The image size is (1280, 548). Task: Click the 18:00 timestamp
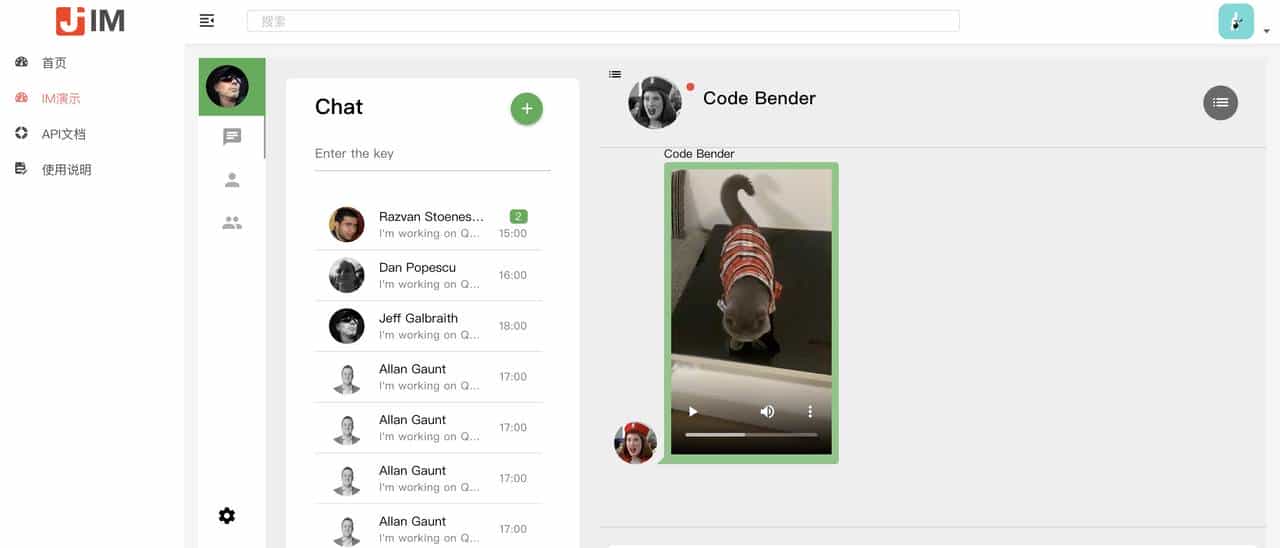[x=513, y=326]
